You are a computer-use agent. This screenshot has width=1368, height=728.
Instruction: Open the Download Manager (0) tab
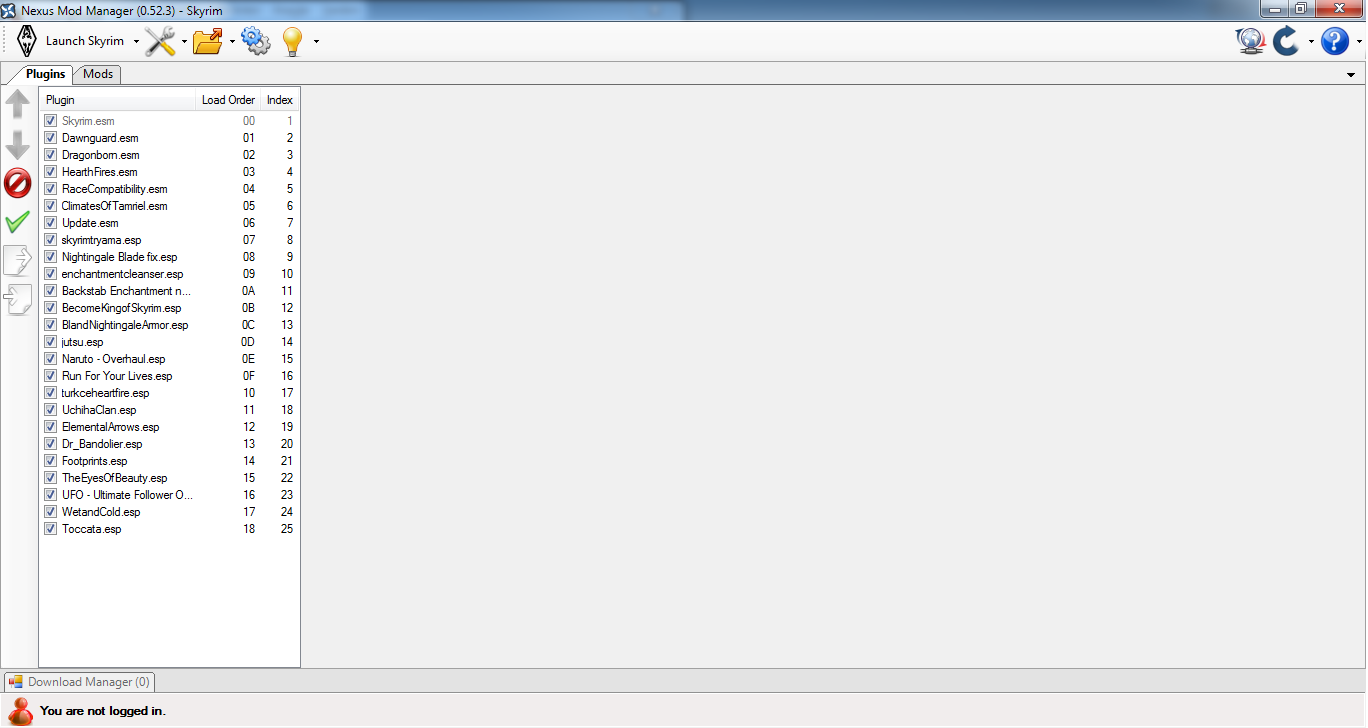coord(80,682)
